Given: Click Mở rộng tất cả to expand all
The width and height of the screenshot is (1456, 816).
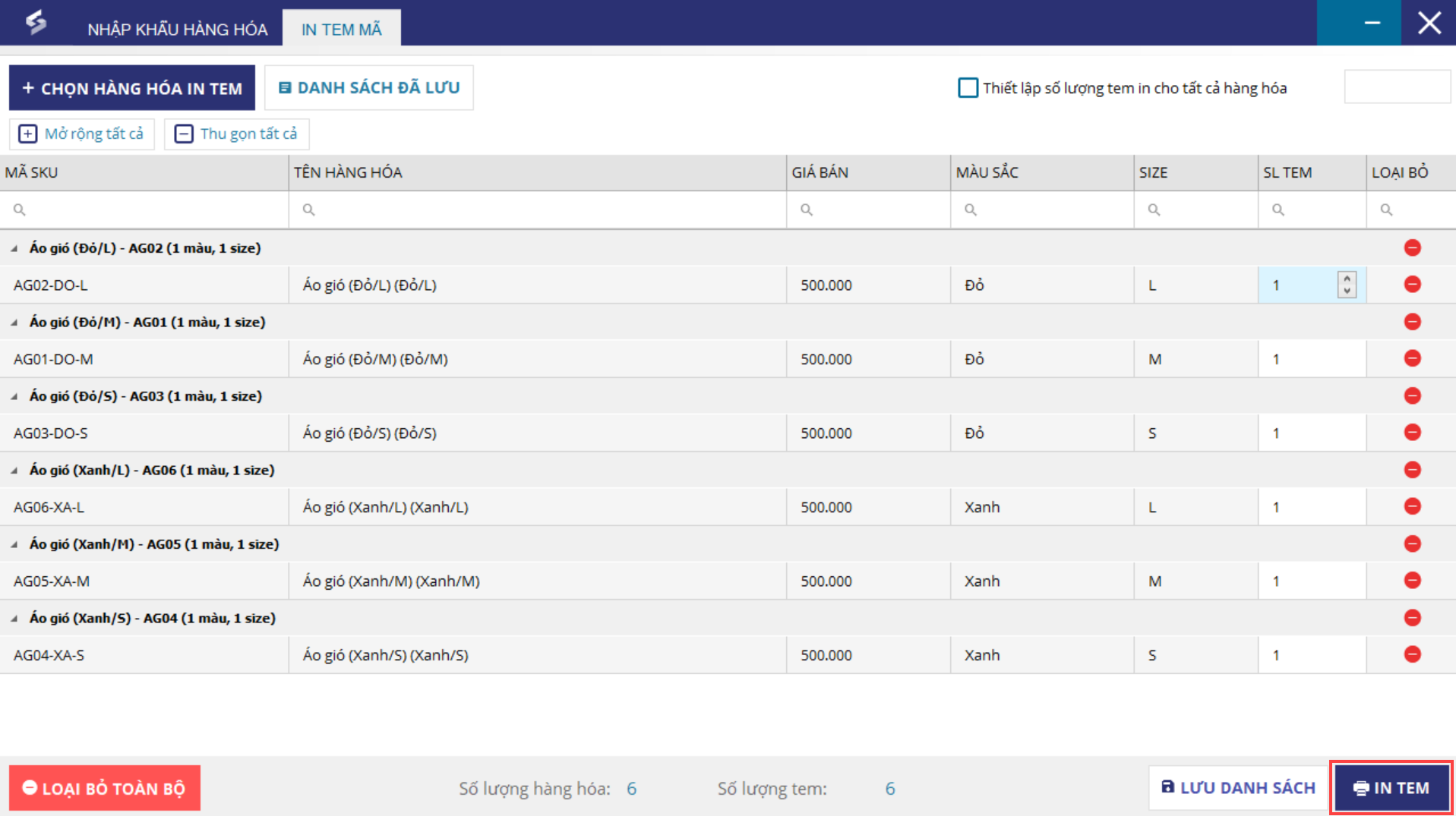Looking at the screenshot, I should click(82, 134).
